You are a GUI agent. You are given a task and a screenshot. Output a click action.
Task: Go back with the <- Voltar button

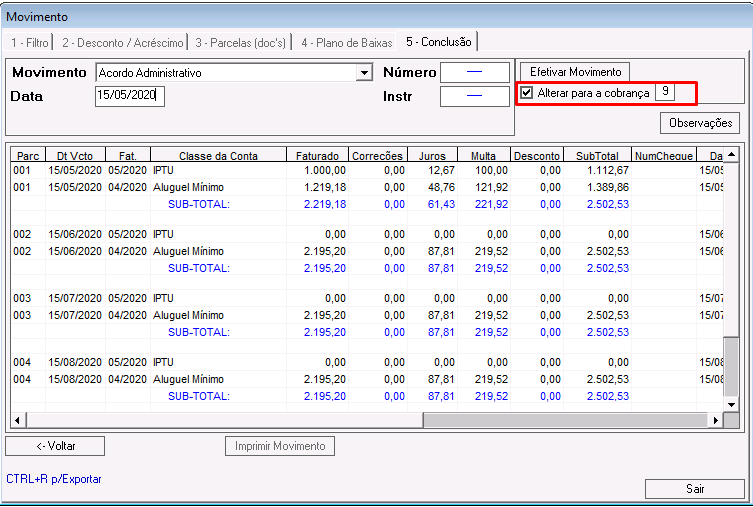coord(55,446)
